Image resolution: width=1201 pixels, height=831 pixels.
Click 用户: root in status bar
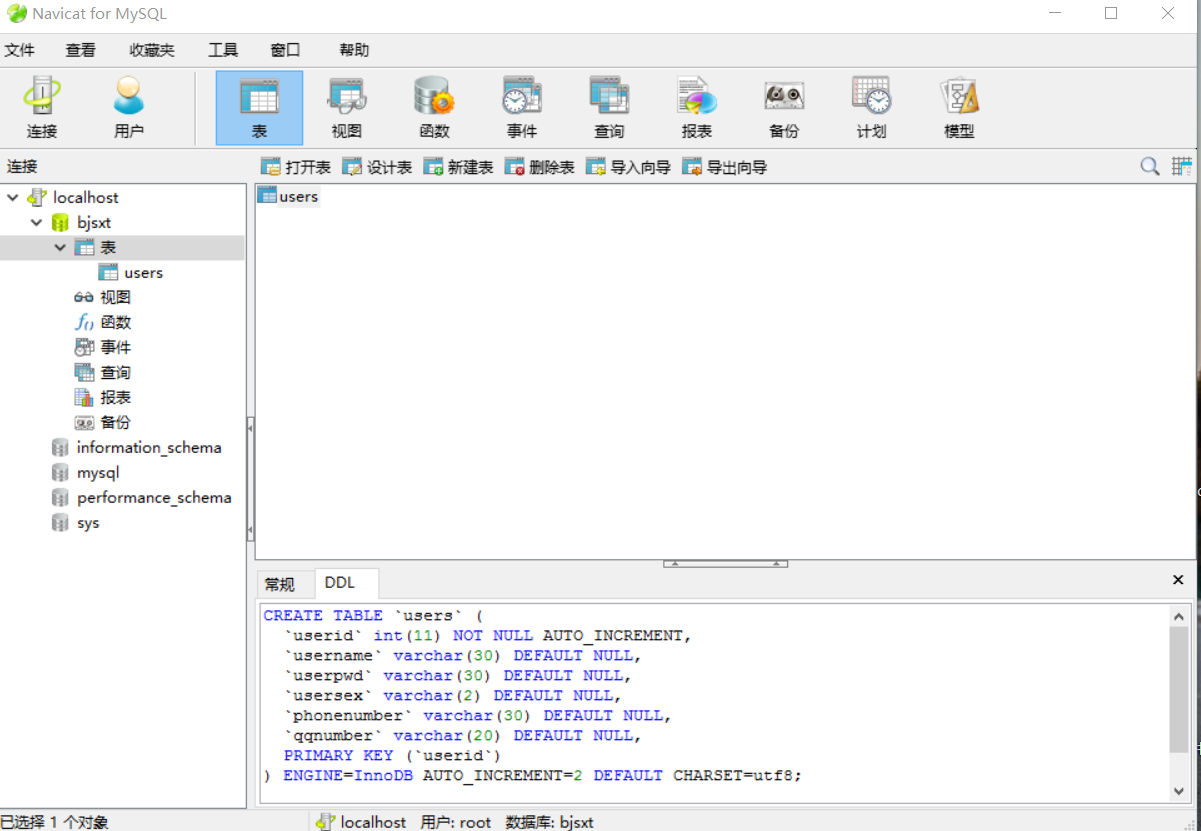click(456, 822)
